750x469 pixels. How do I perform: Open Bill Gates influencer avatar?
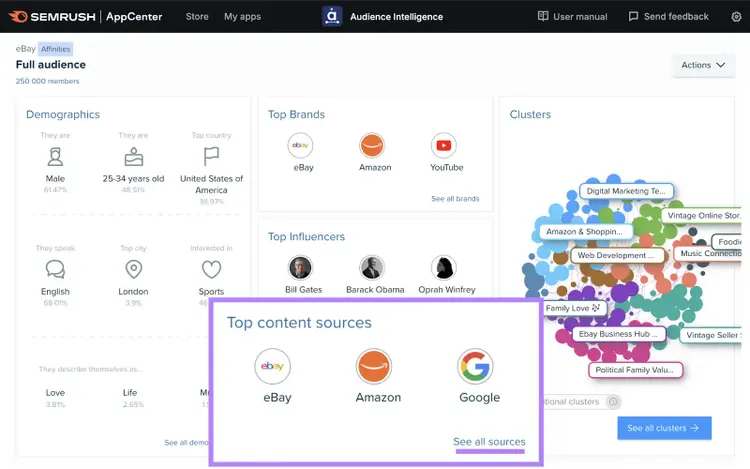[x=300, y=268]
